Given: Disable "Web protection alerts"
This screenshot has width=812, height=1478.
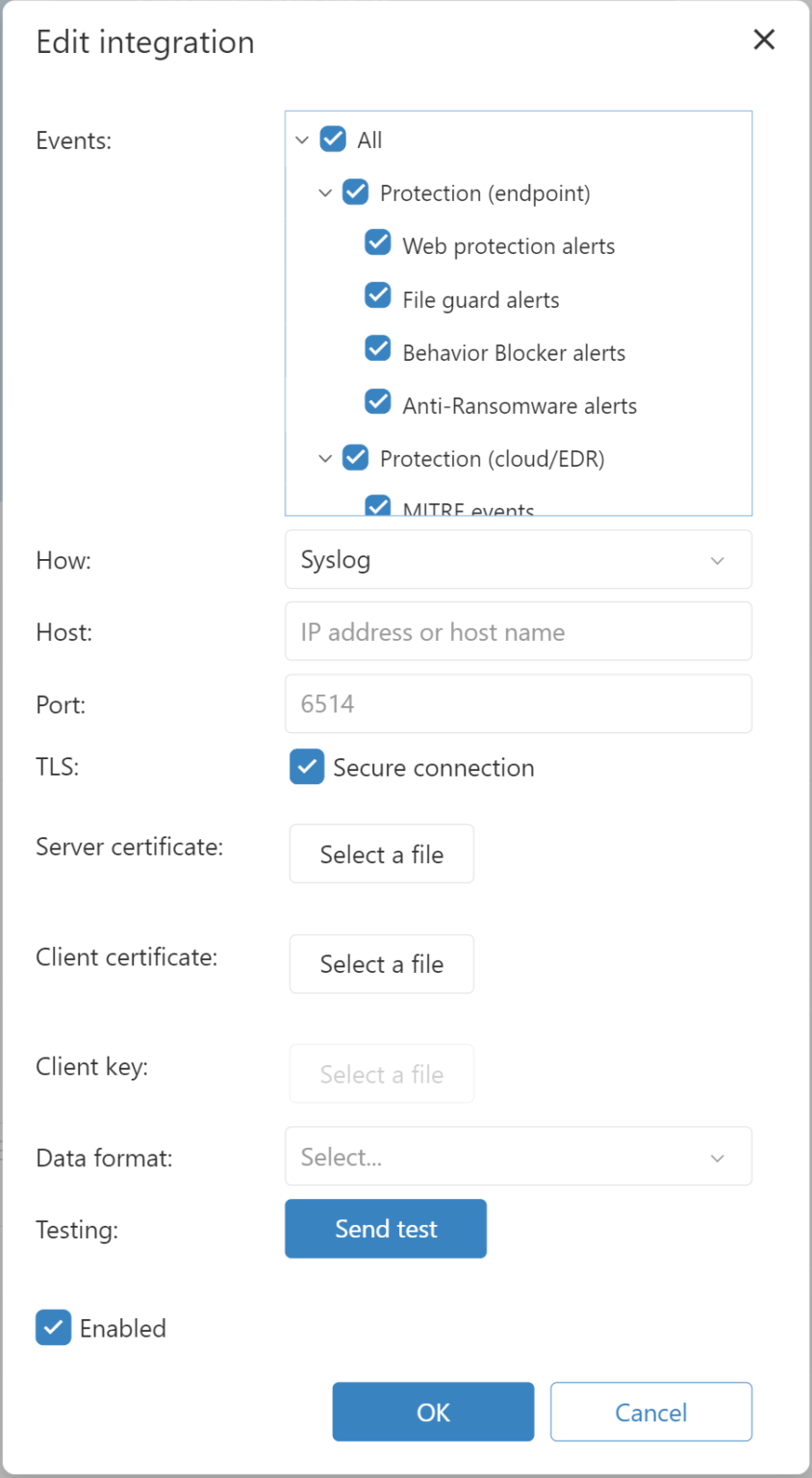Looking at the screenshot, I should [378, 244].
